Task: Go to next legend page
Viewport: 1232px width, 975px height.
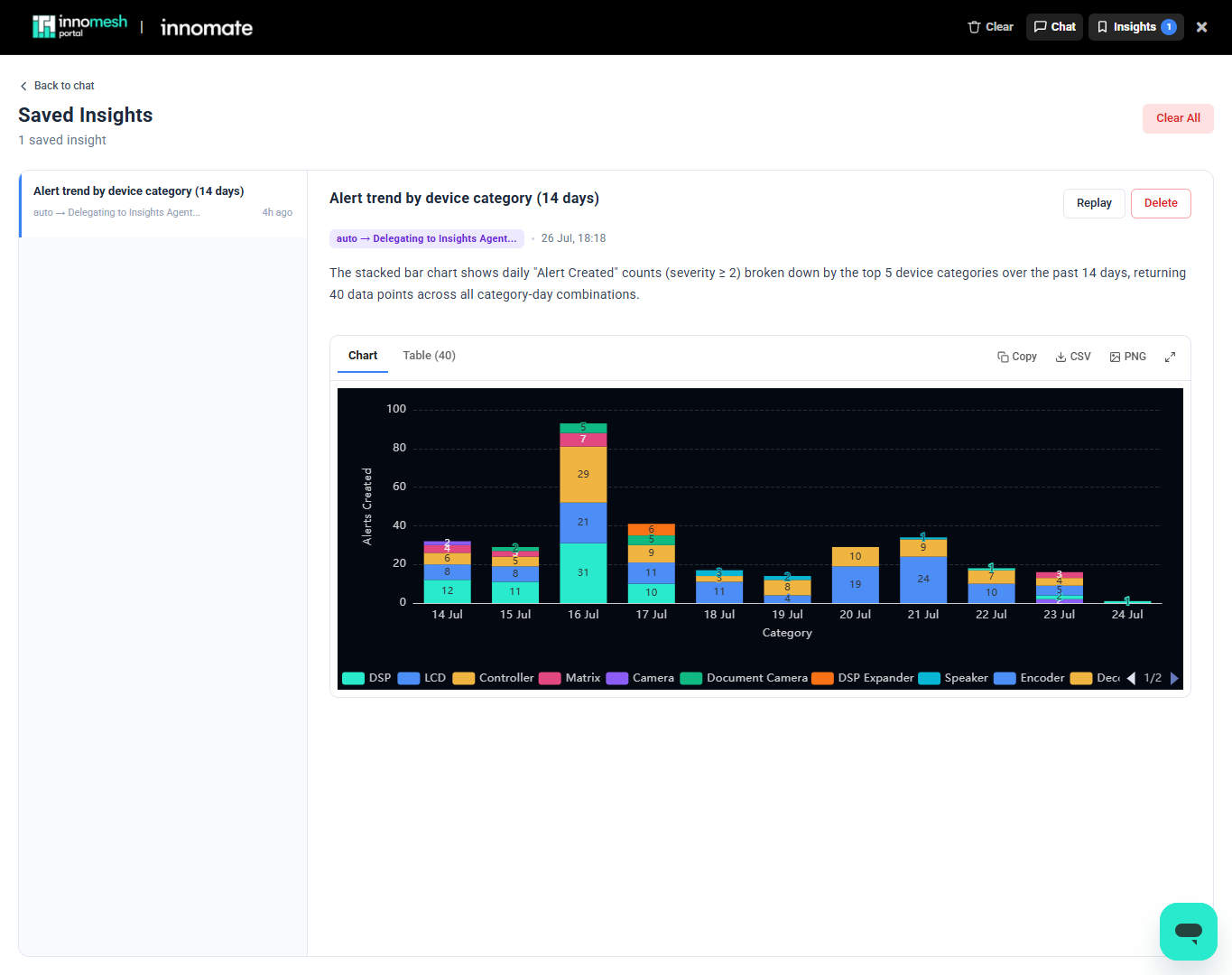Action: click(1174, 678)
